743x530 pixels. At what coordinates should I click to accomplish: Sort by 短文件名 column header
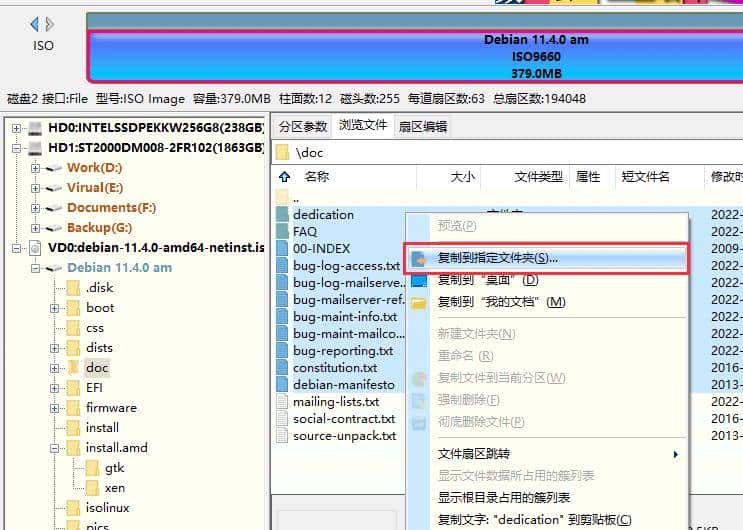coord(645,177)
